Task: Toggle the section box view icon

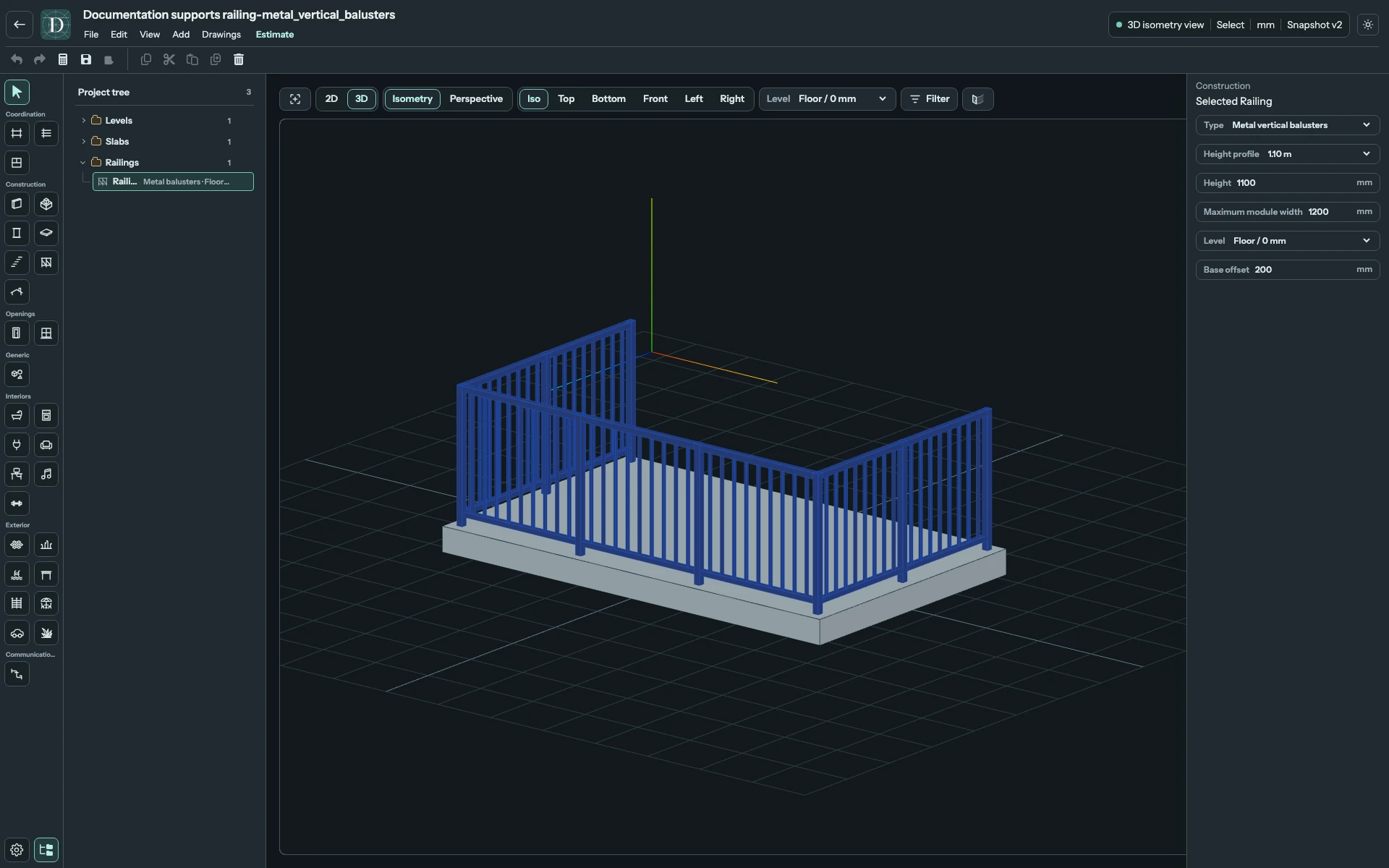Action: [x=978, y=99]
